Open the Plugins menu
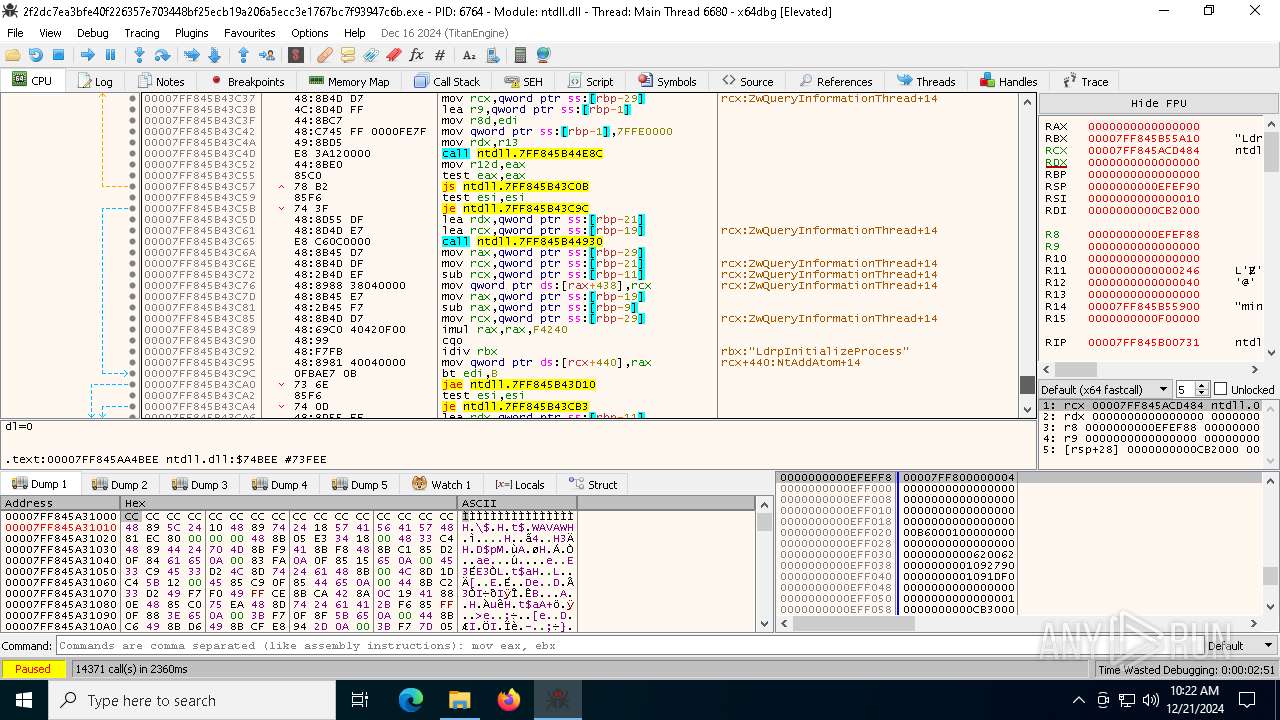 tap(192, 33)
